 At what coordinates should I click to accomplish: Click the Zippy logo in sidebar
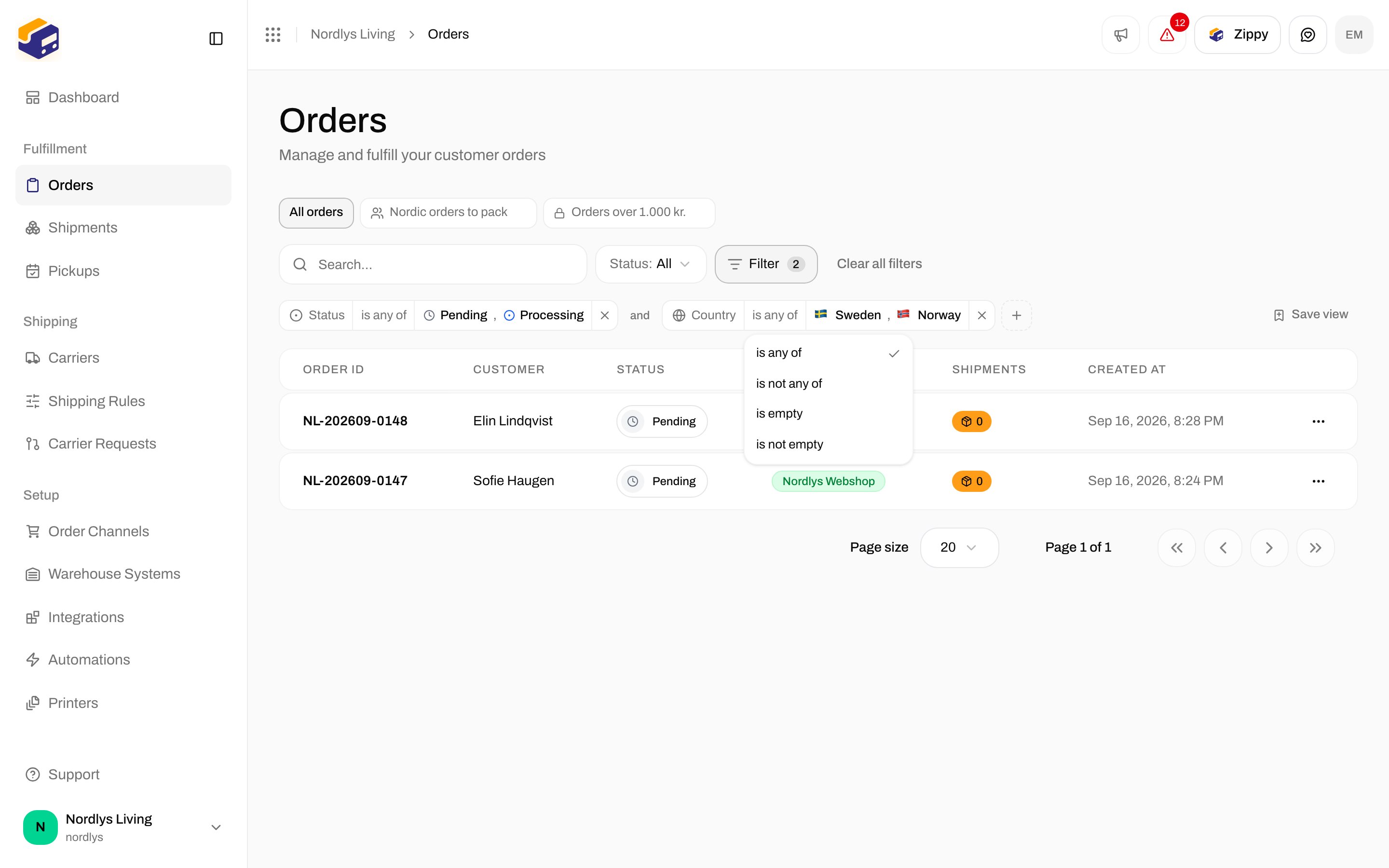(39, 39)
